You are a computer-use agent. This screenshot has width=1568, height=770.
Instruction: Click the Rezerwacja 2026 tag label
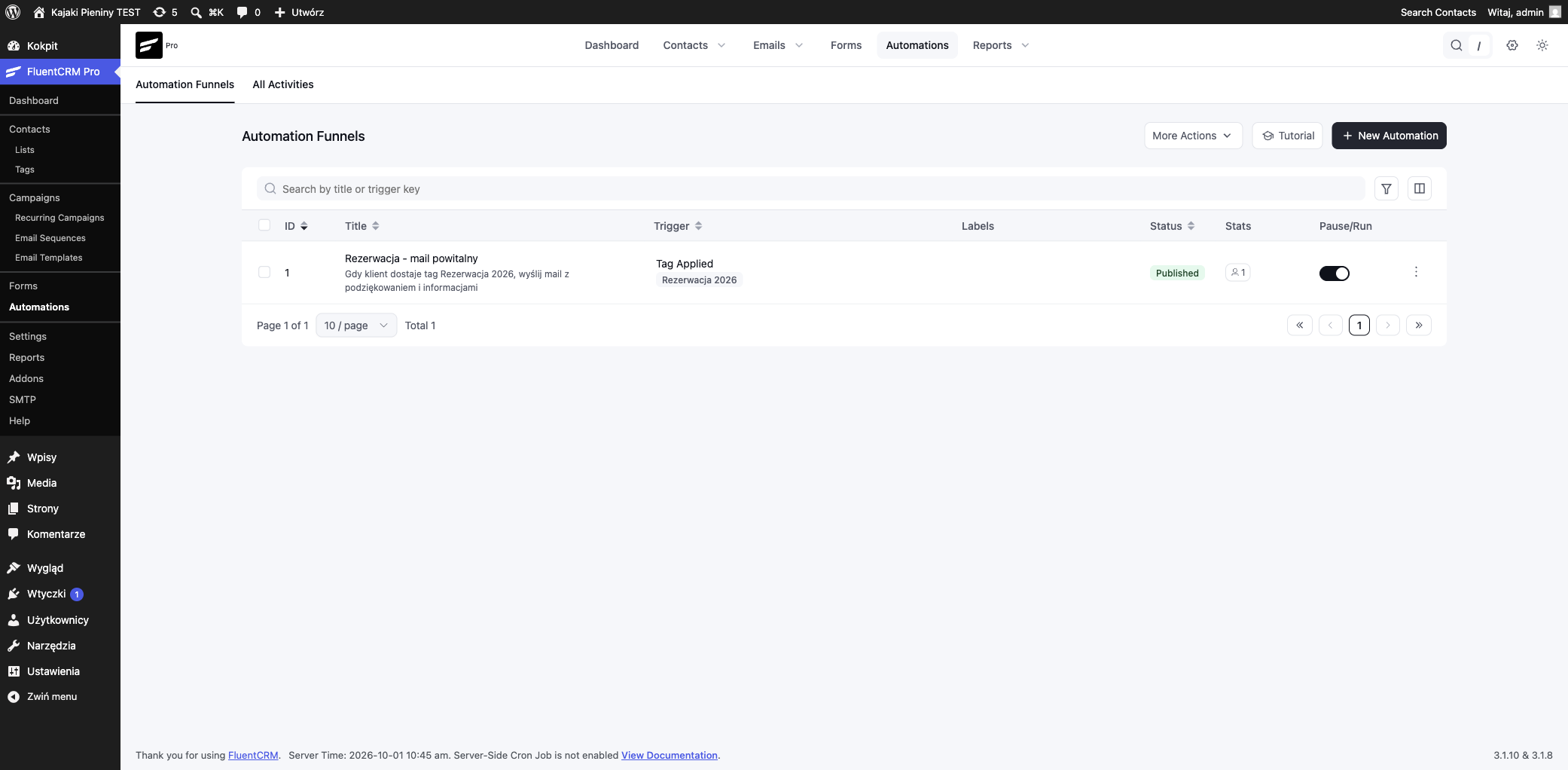tap(699, 280)
